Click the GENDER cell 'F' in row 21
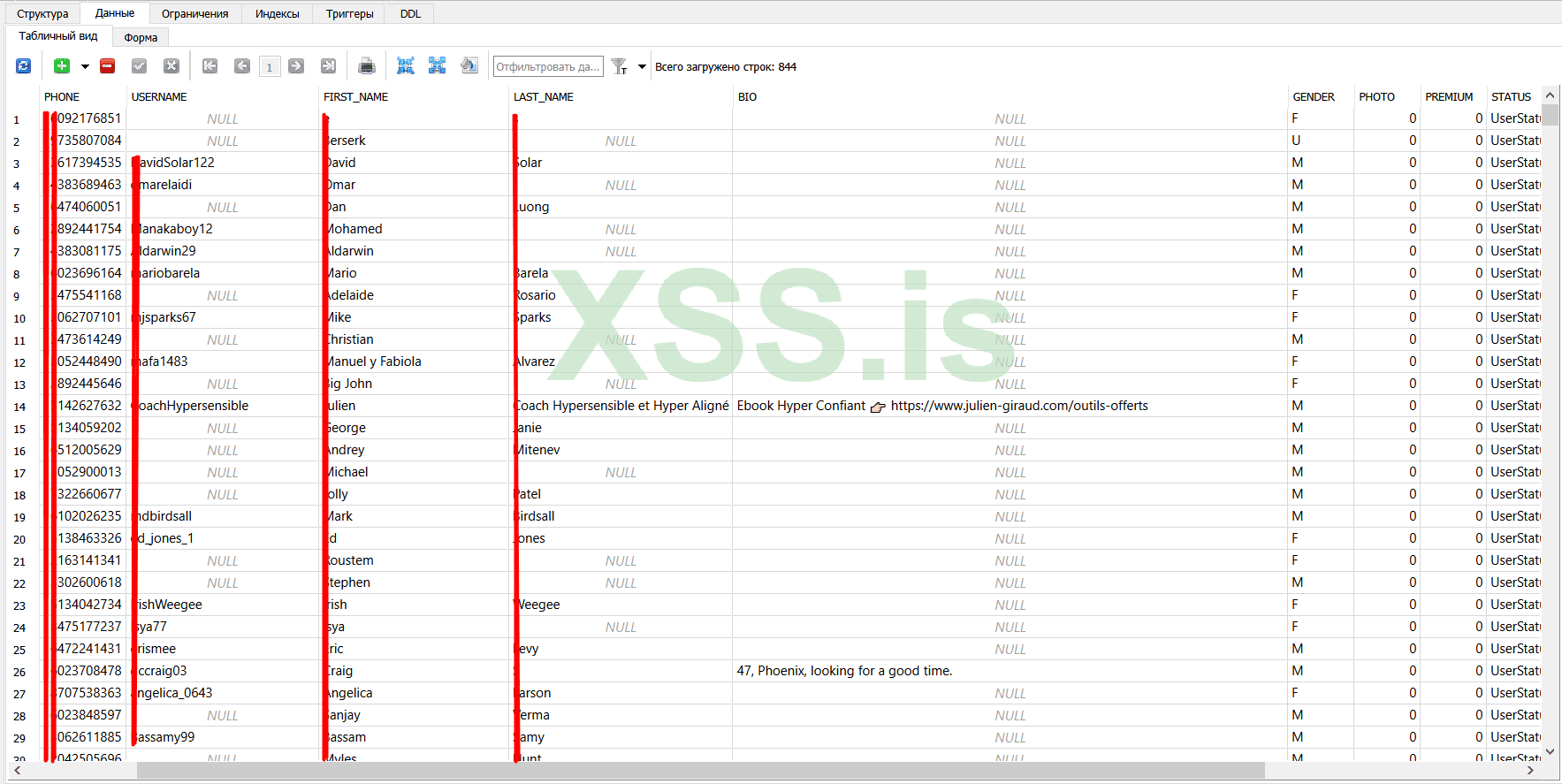The width and height of the screenshot is (1562, 784). click(1321, 560)
